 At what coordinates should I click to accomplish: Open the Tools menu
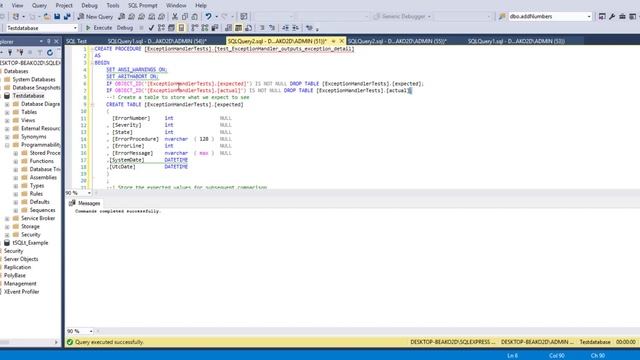click(113, 5)
